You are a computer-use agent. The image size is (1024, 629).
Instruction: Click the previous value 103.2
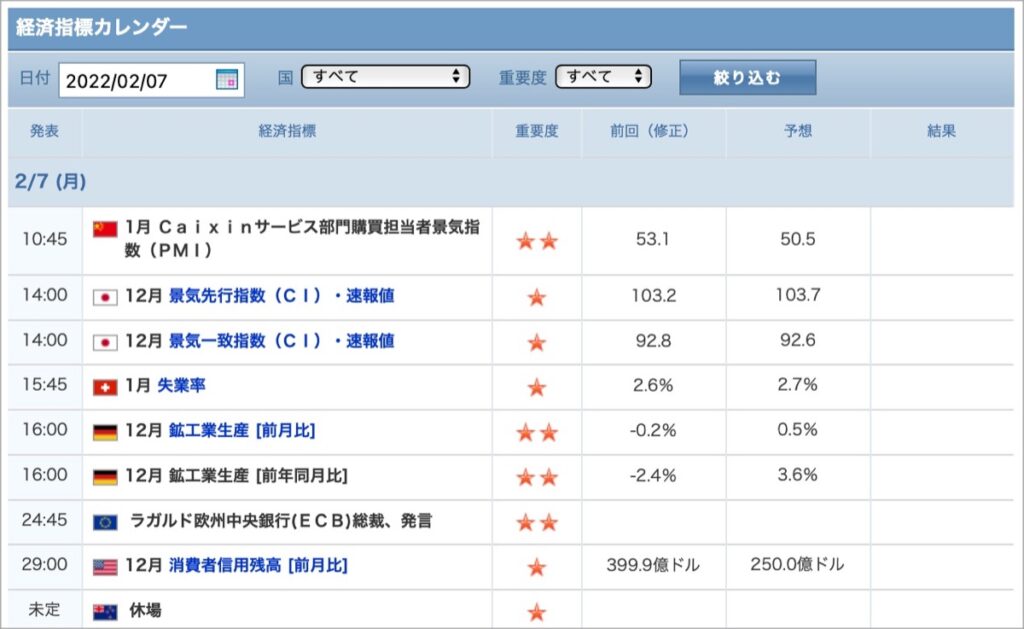(x=654, y=296)
